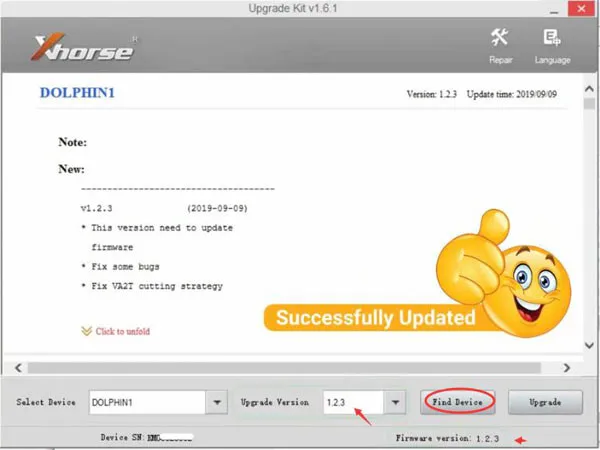Viewport: 600px width, 450px height.
Task: Click the 'Select Device' label
Action: (x=46, y=402)
